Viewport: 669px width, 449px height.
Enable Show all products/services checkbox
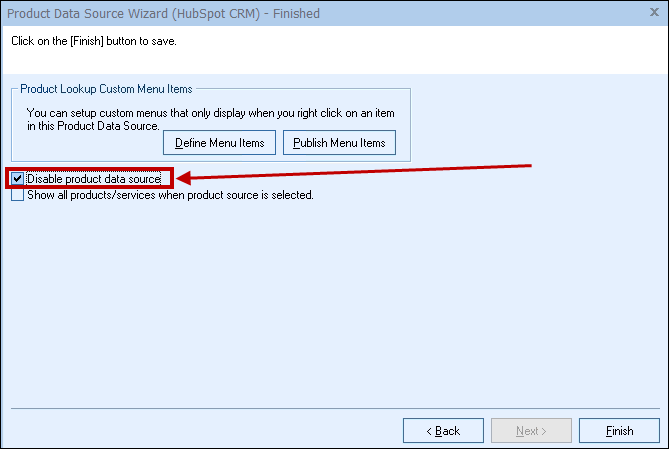(18, 195)
